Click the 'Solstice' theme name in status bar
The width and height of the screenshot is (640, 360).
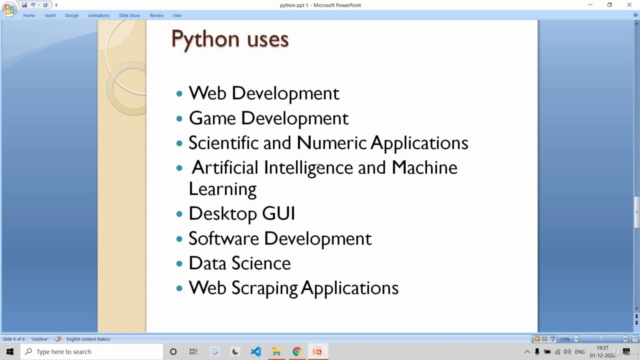(x=40, y=339)
